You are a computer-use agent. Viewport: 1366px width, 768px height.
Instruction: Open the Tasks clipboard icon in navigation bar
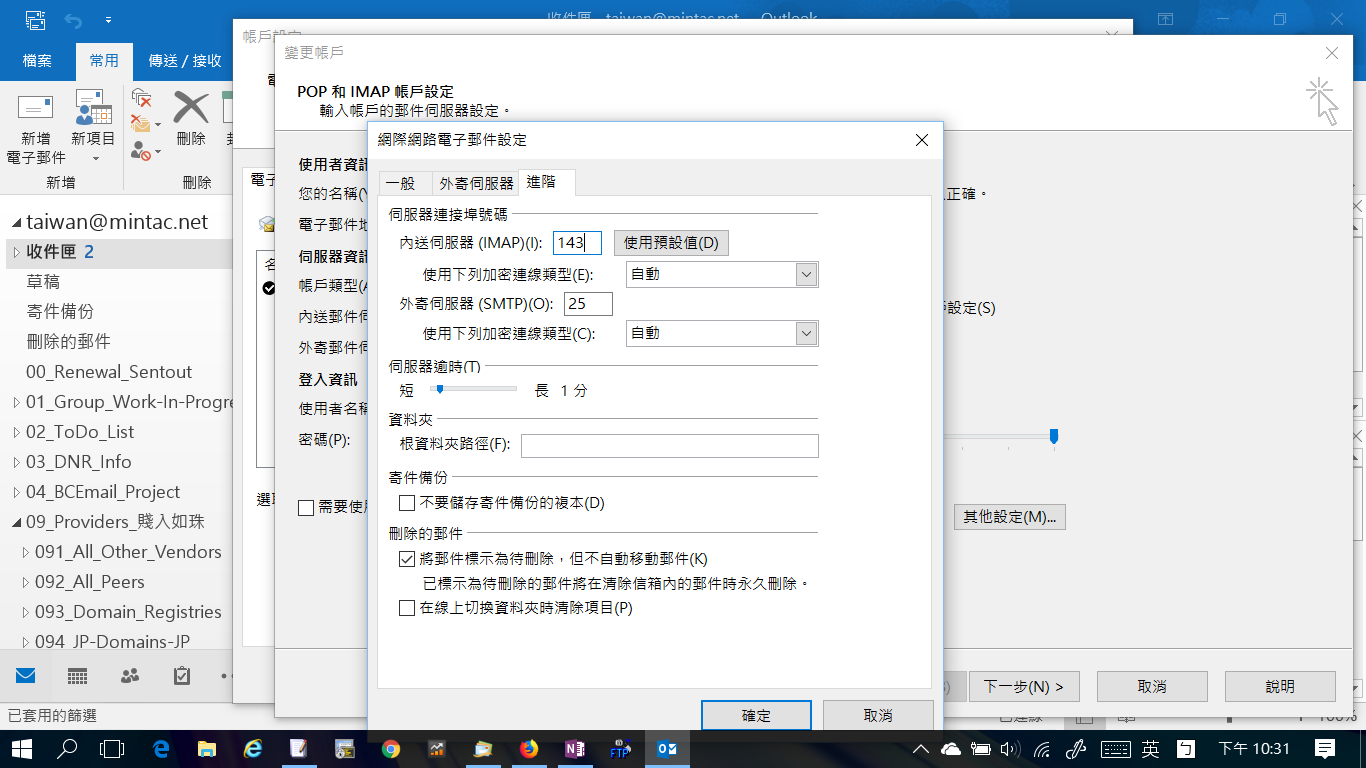[182, 676]
